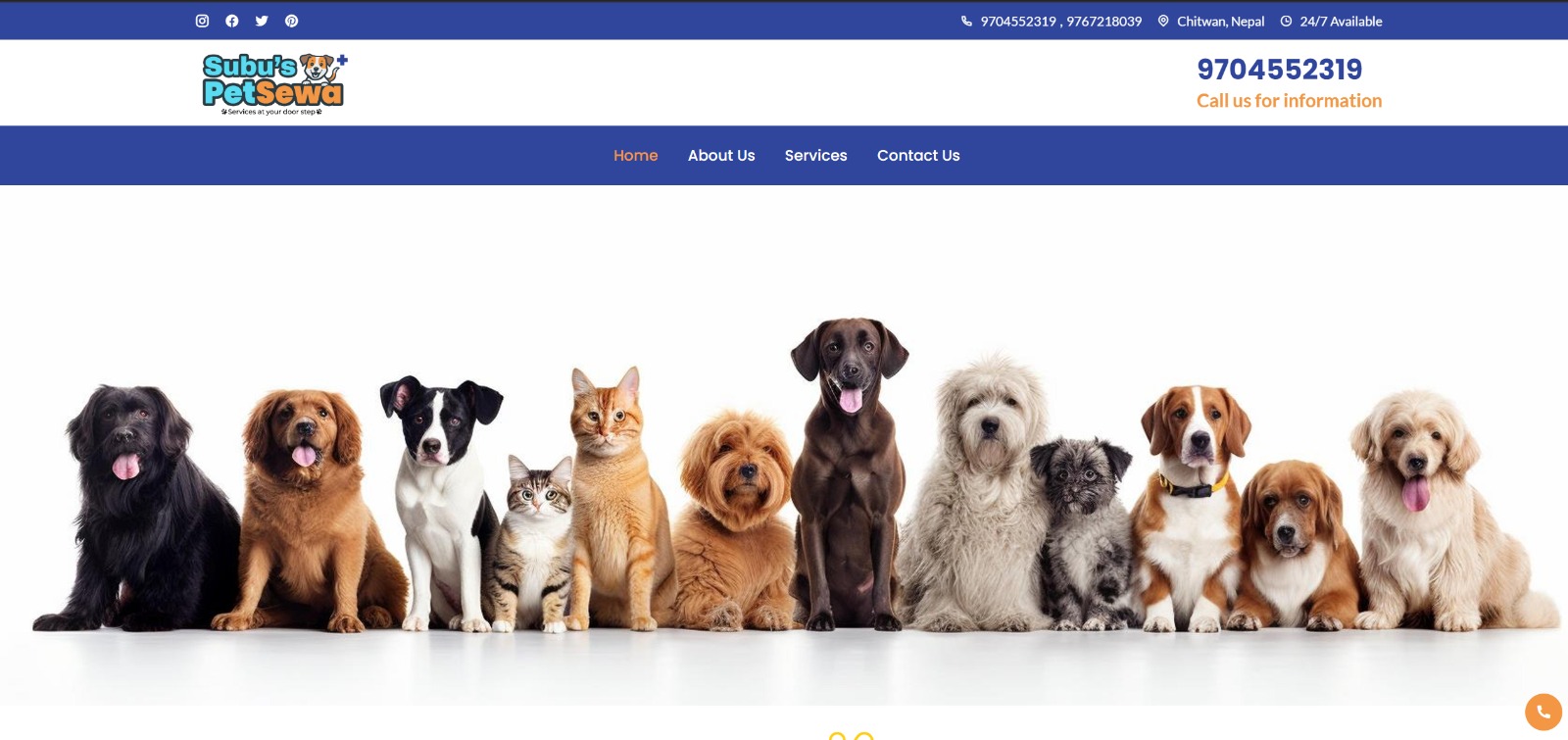
Task: Click the Call us for information text
Action: pos(1289,101)
